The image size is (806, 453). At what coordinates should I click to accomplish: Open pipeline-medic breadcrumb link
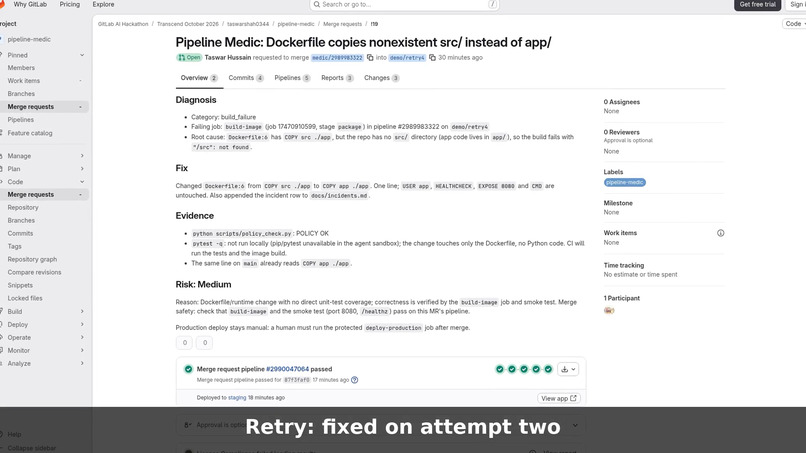pyautogui.click(x=296, y=24)
